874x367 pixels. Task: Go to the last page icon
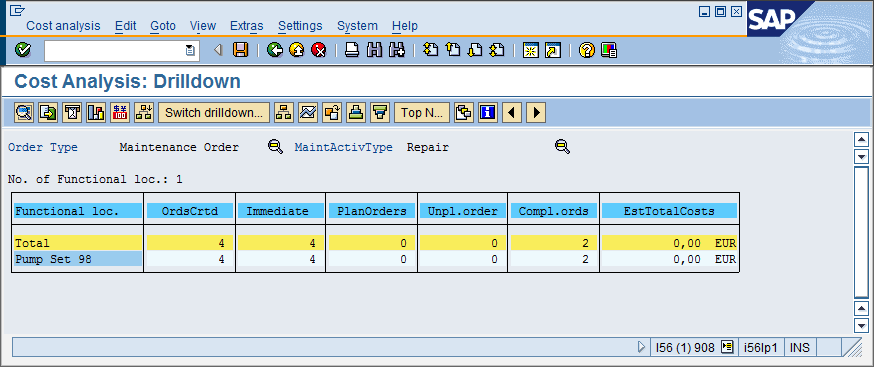(497, 50)
